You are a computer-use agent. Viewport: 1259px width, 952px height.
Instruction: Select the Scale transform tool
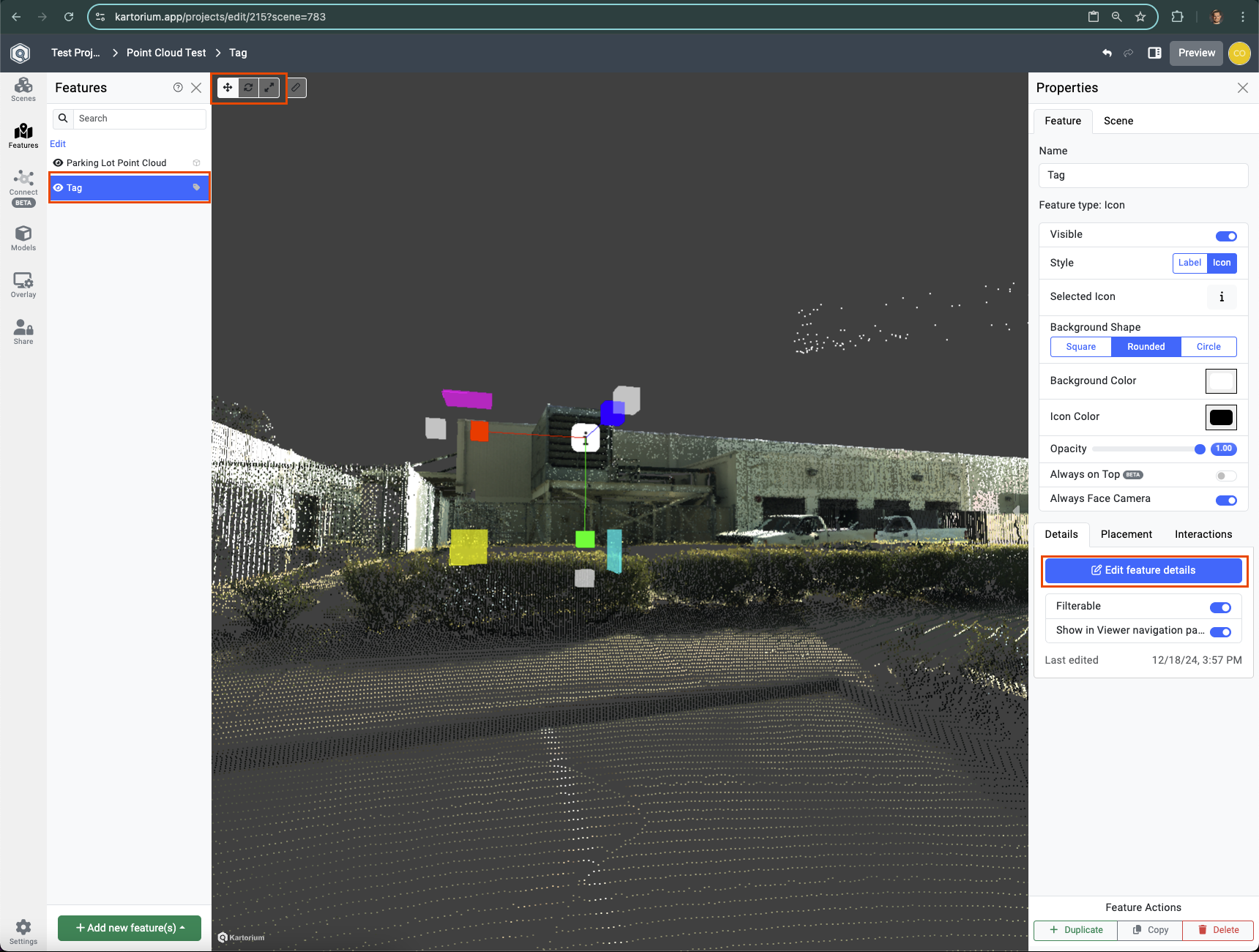click(x=269, y=88)
